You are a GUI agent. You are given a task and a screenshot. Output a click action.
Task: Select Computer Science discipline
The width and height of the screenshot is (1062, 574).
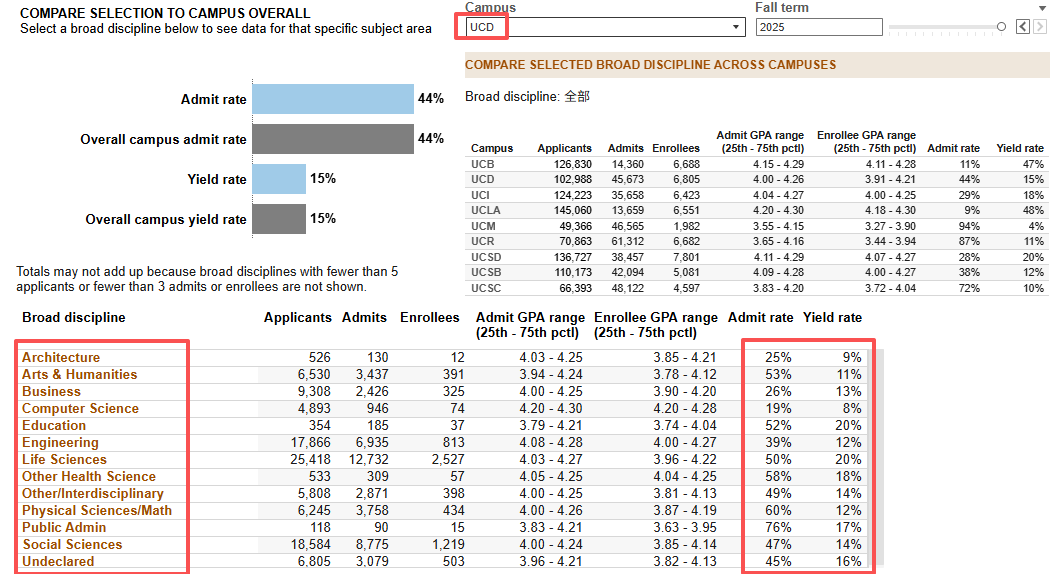(80, 409)
